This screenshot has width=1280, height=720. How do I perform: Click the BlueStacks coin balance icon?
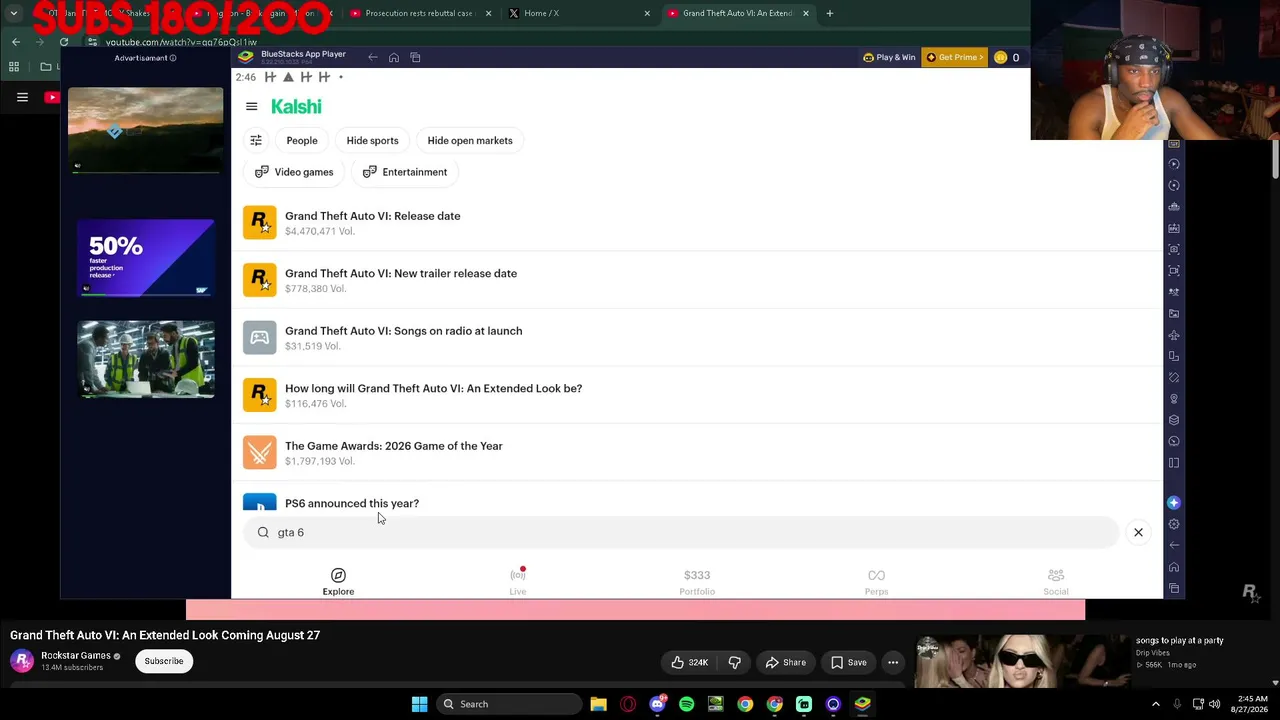pyautogui.click(x=1000, y=58)
